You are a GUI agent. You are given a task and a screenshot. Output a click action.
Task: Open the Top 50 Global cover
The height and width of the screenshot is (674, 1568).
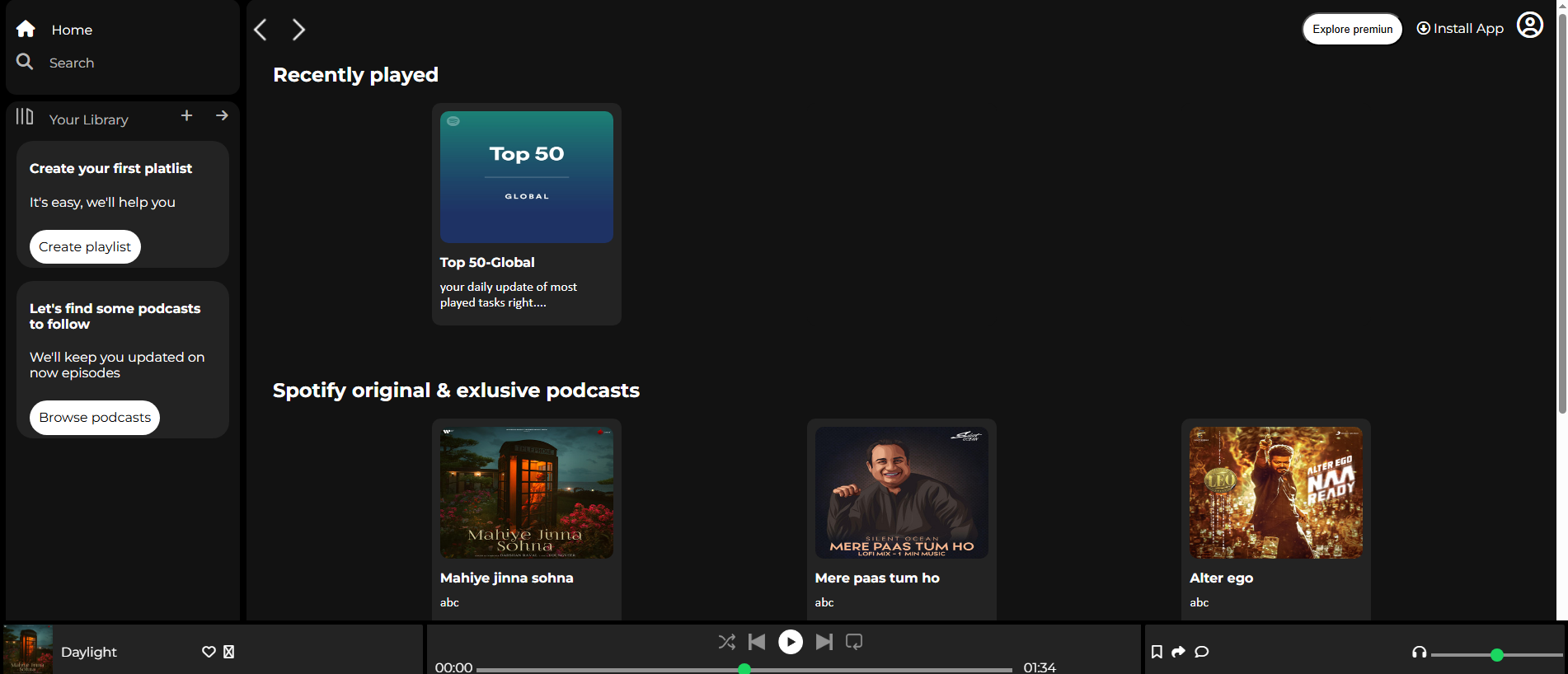click(x=527, y=177)
